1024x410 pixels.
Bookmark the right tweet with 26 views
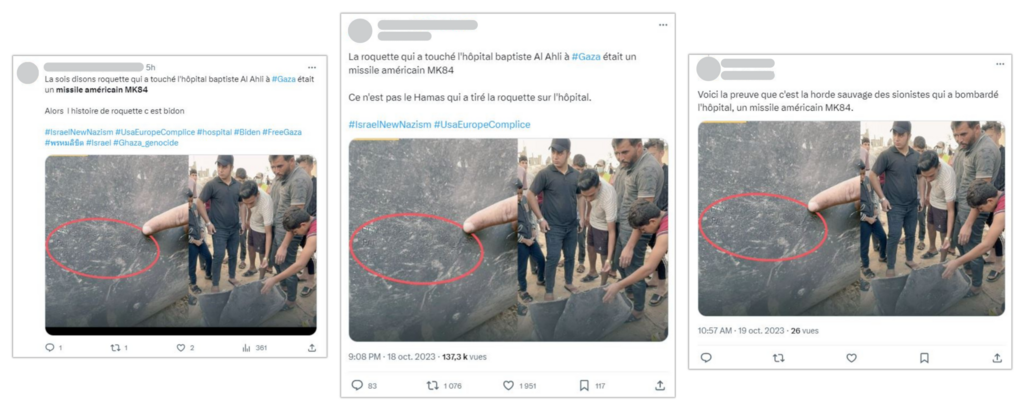tap(924, 357)
